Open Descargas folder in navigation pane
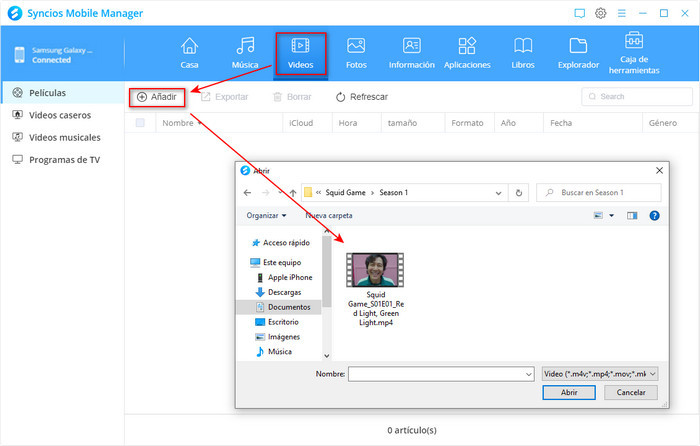The width and height of the screenshot is (700, 446). [x=279, y=292]
